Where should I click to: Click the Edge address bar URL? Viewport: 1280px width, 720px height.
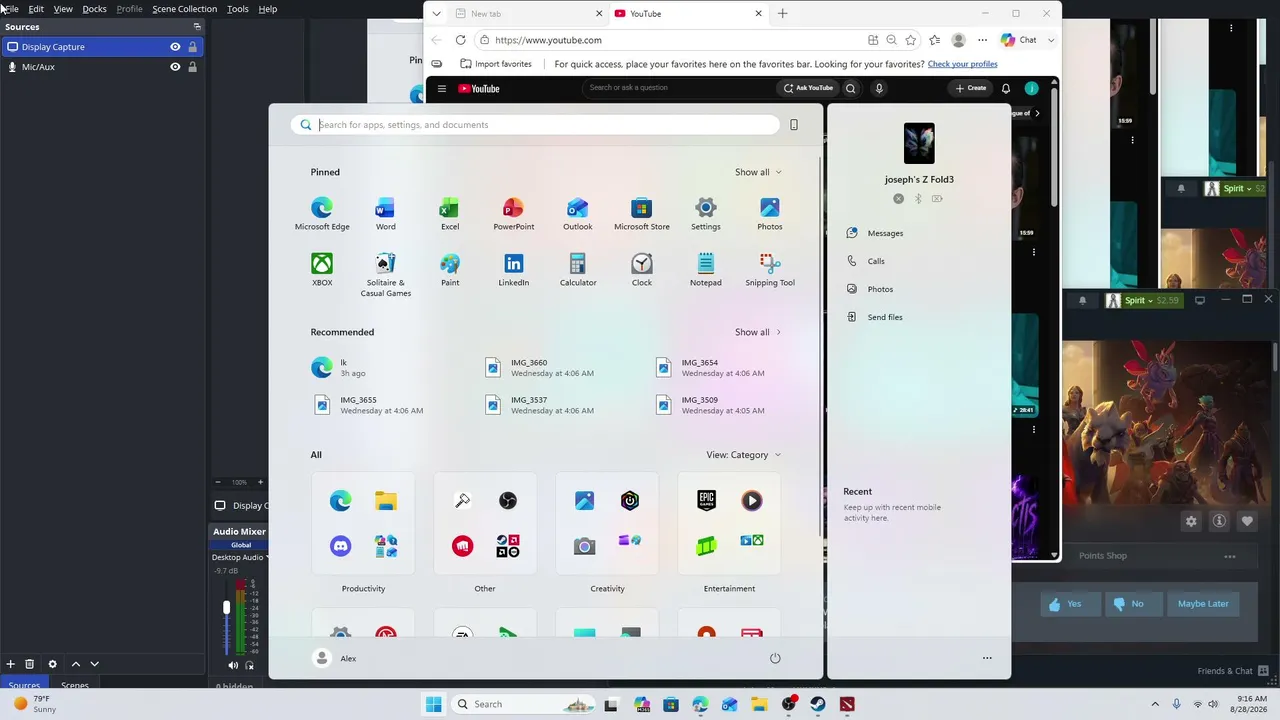548,40
